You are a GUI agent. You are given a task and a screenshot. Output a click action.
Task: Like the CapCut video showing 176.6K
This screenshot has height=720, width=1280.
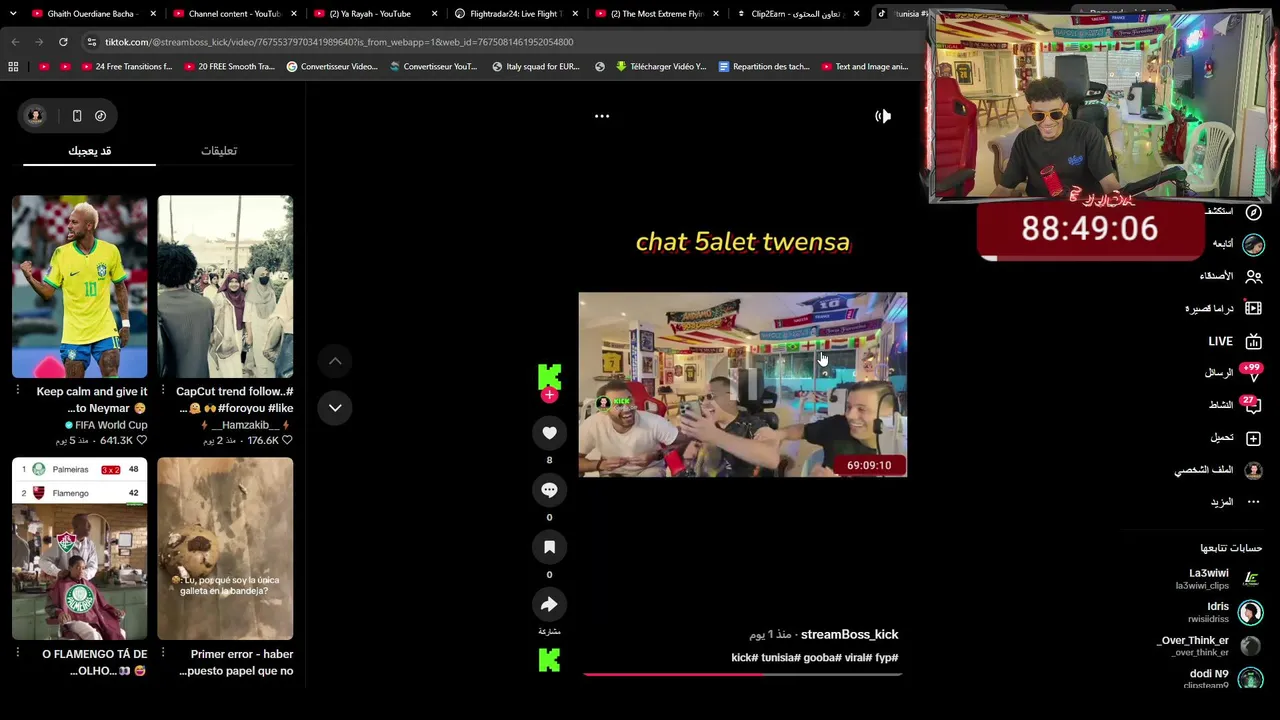point(287,440)
